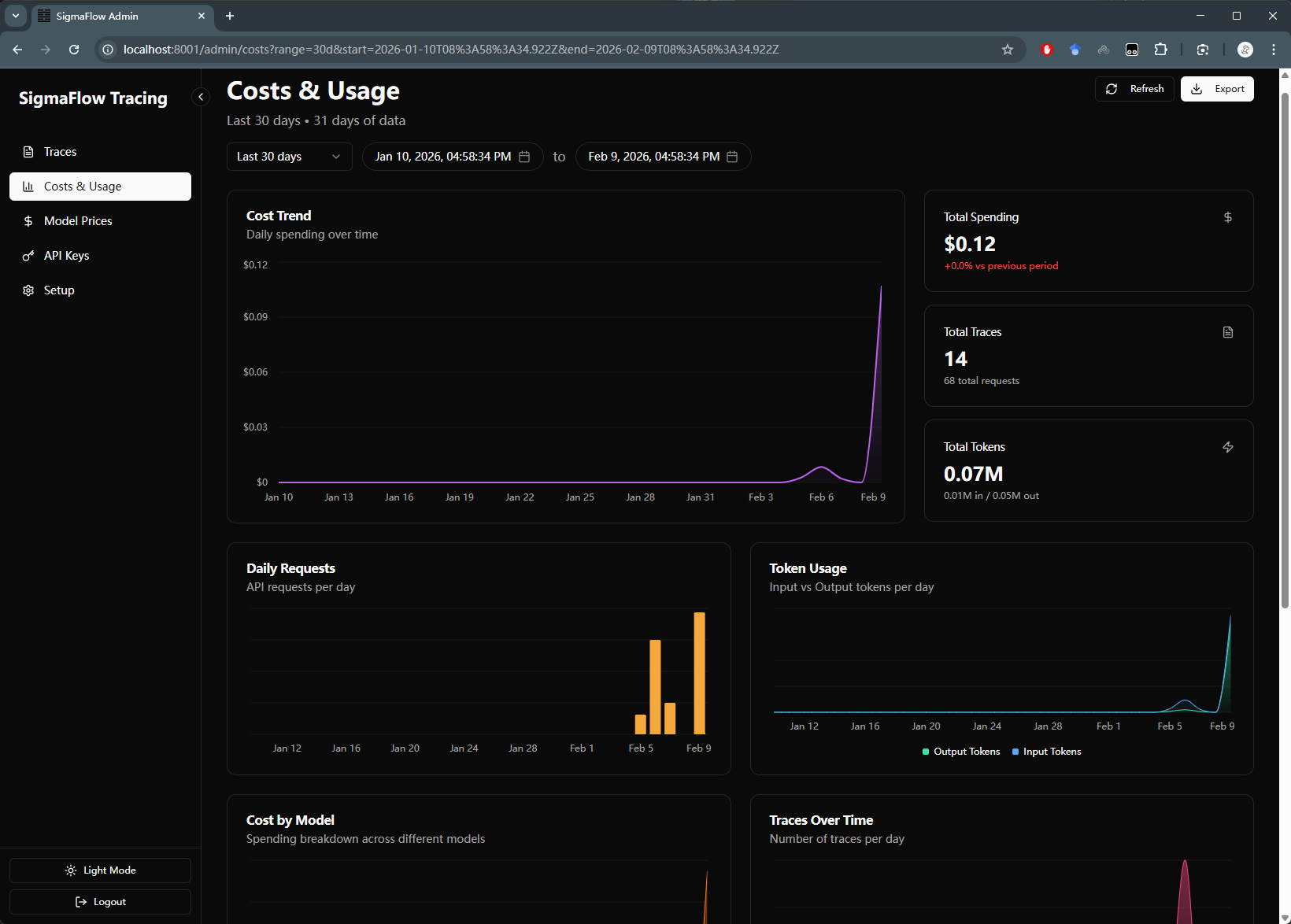Click the tallest Feb 9 requests bar
The image size is (1291, 924).
tap(699, 673)
